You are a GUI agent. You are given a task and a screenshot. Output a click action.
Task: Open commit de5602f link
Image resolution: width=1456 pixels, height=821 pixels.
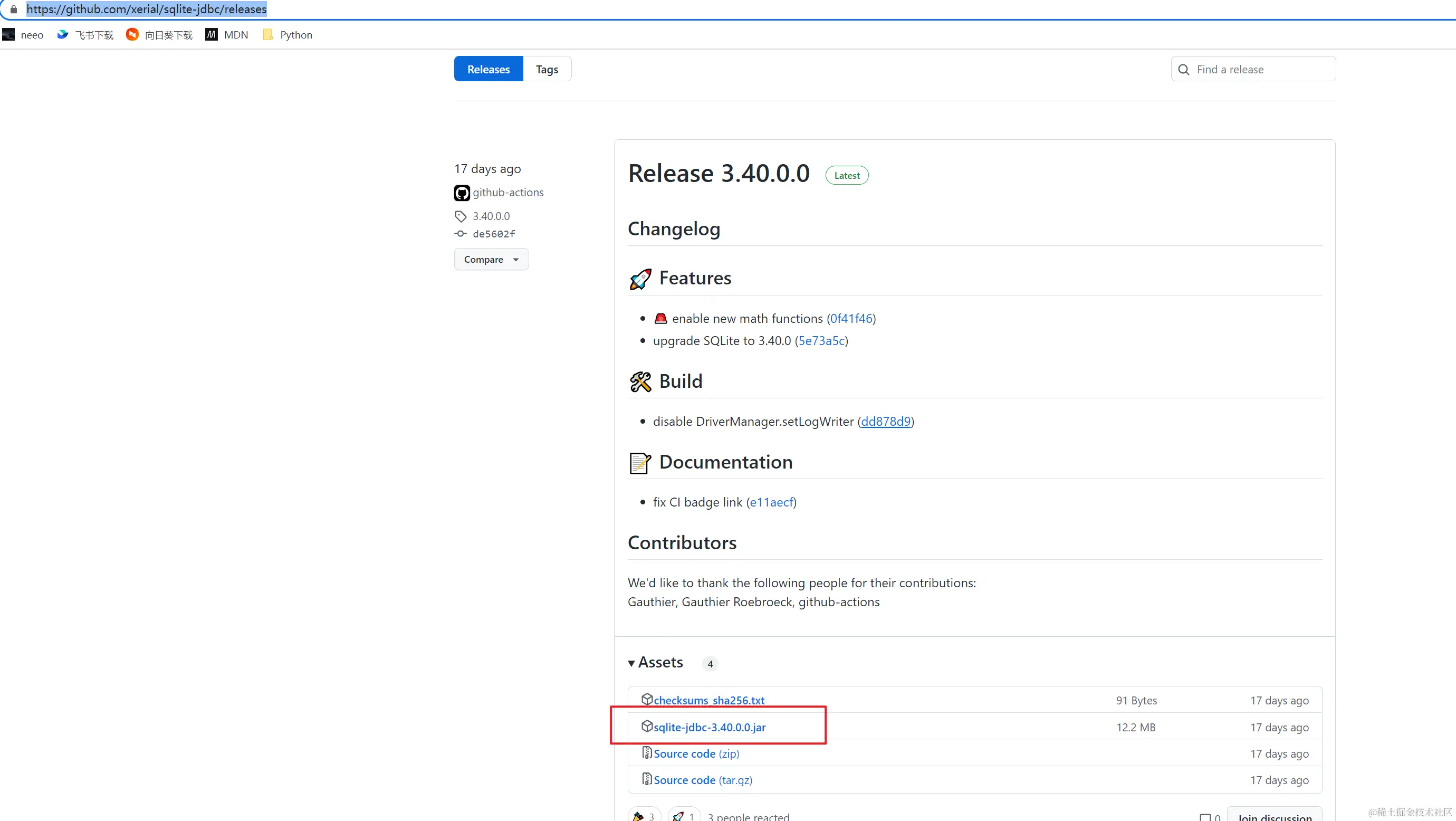(494, 234)
